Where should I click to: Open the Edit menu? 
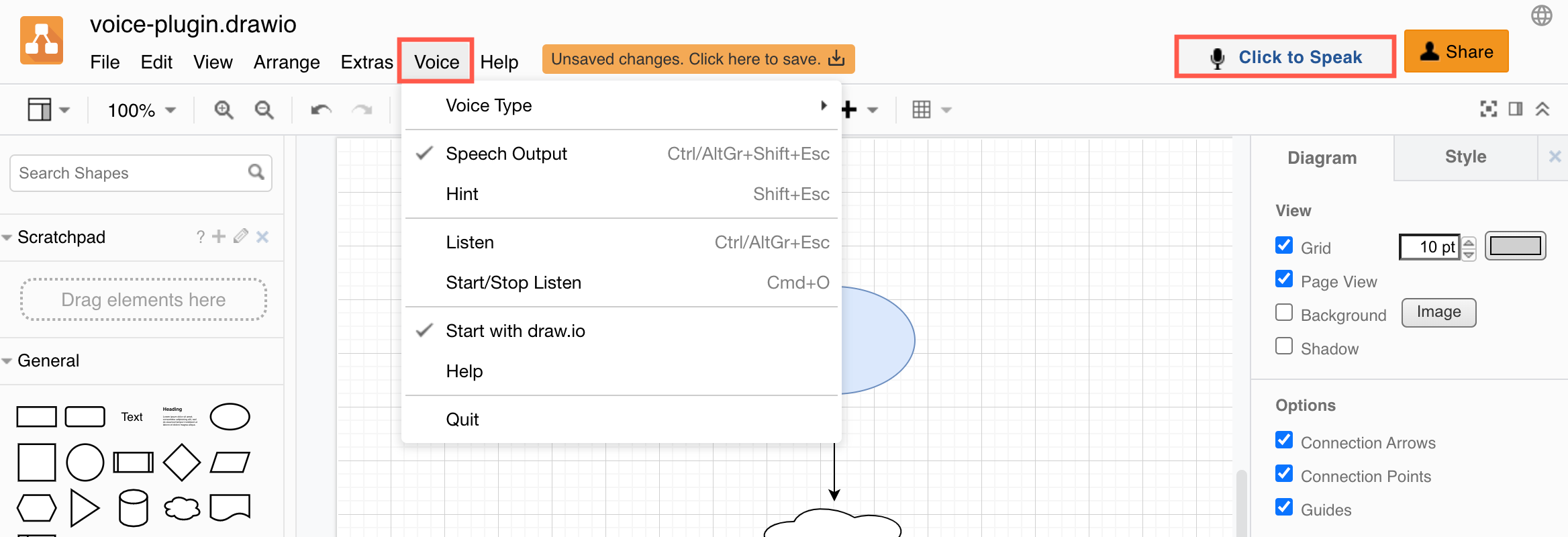(x=156, y=62)
